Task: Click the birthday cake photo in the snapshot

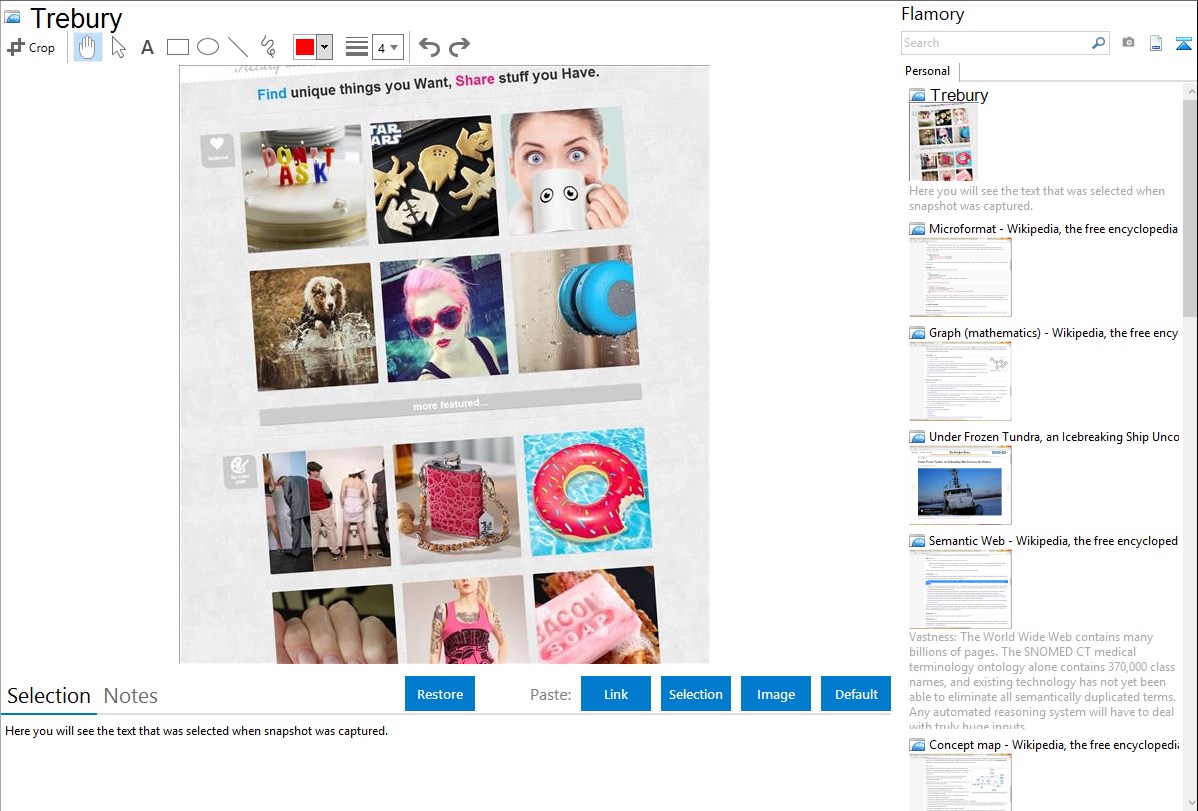Action: coord(303,188)
